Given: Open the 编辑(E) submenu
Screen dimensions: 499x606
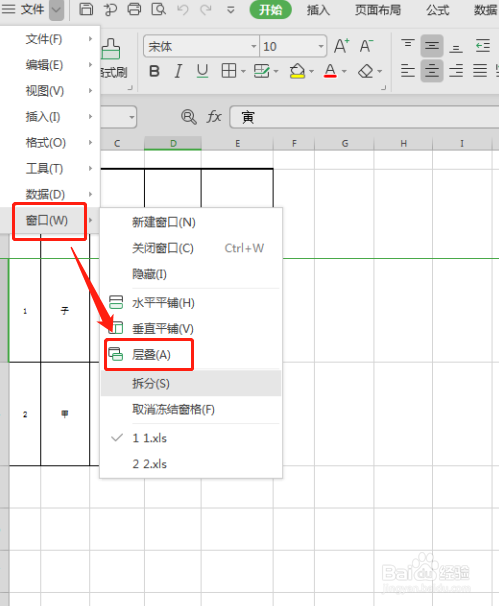Looking at the screenshot, I should [50, 65].
